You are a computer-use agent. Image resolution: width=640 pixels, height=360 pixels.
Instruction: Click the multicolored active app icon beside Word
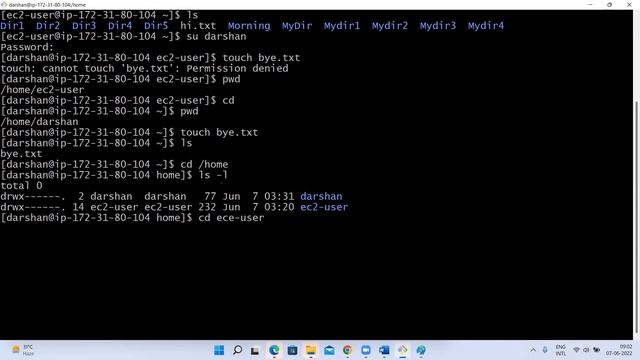(x=402, y=350)
